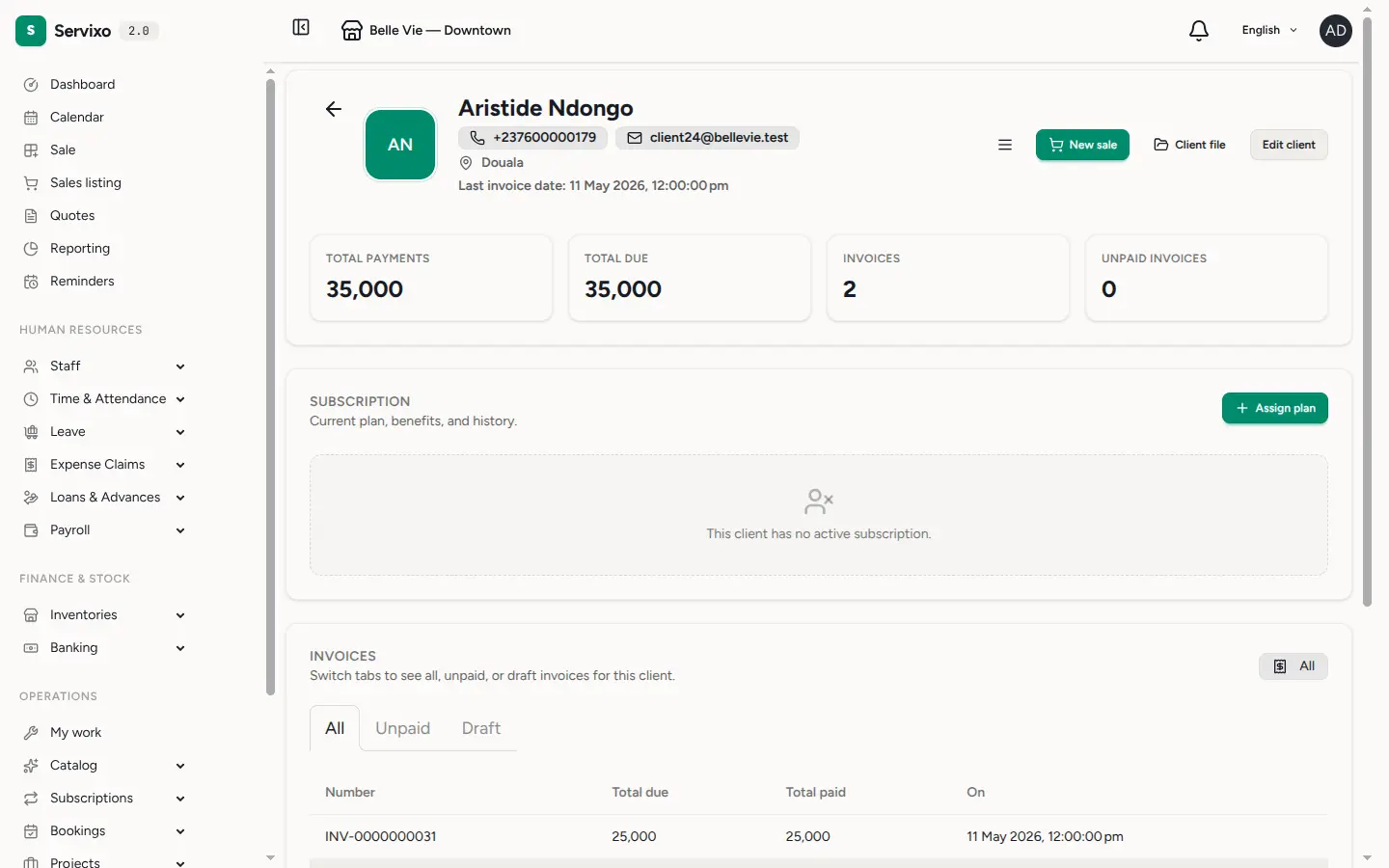
Task: Click the phone number +237600000179
Action: [533, 138]
